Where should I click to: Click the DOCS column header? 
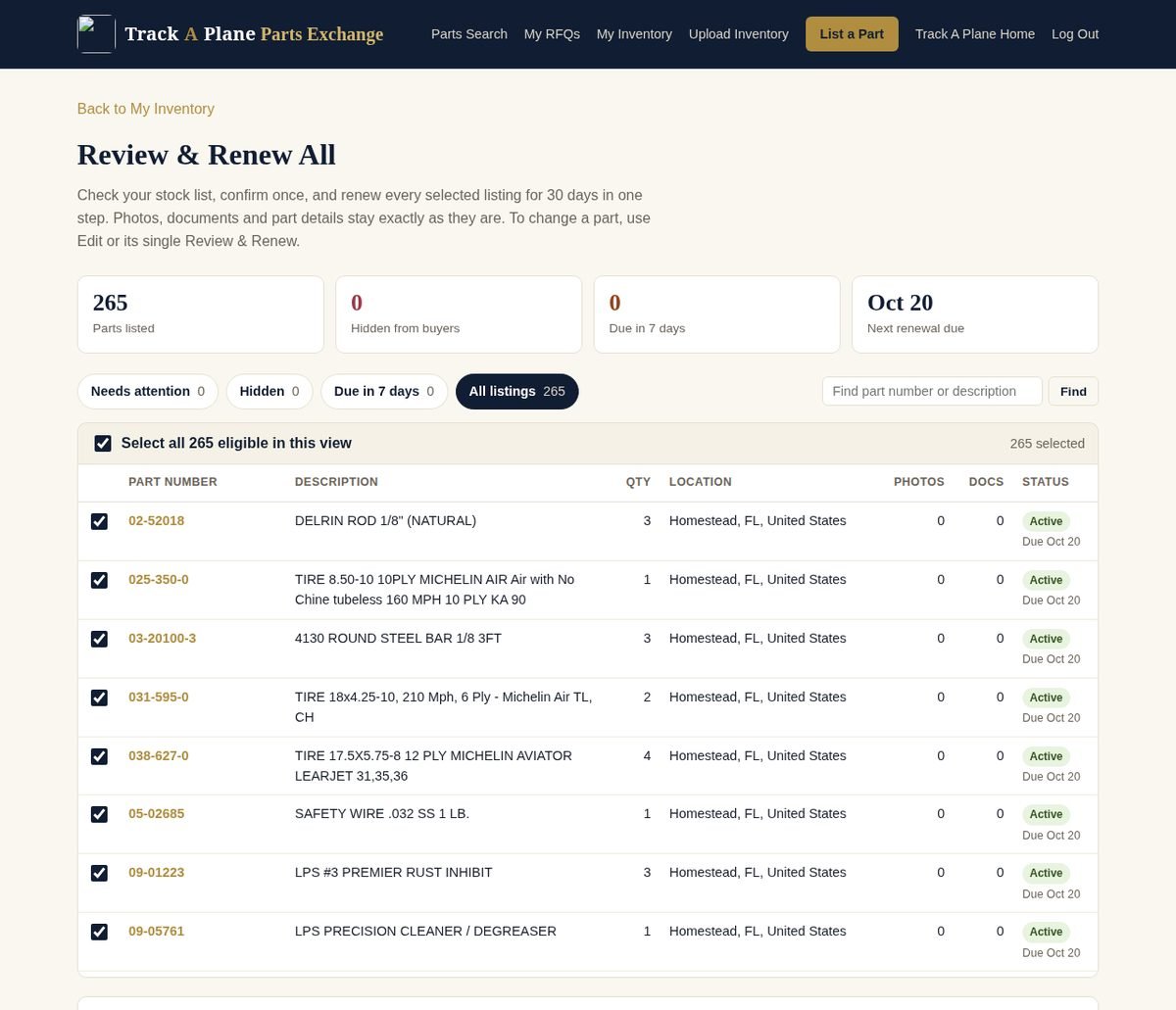pos(986,482)
